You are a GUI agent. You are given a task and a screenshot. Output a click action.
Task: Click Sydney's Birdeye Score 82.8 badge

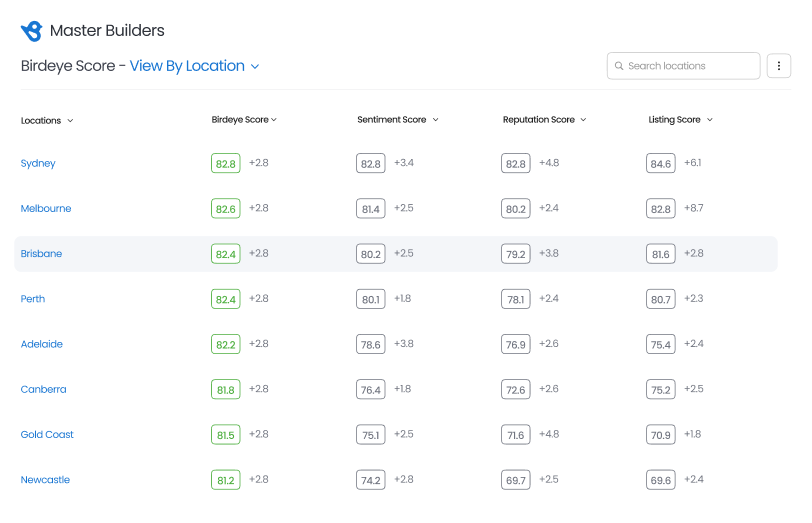tap(226, 163)
